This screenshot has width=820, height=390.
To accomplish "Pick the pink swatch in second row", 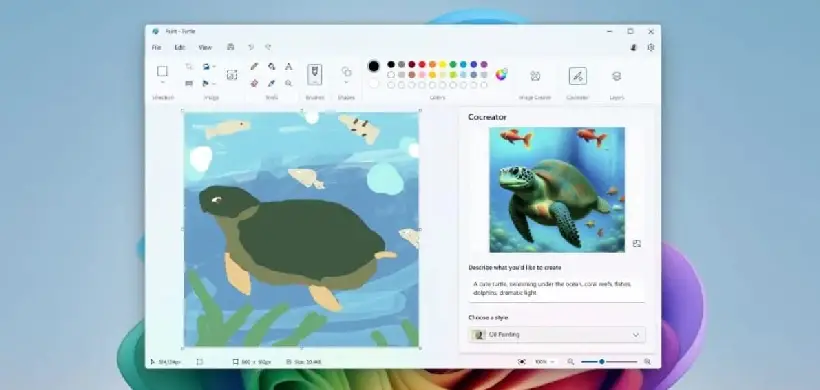I will click(x=422, y=75).
